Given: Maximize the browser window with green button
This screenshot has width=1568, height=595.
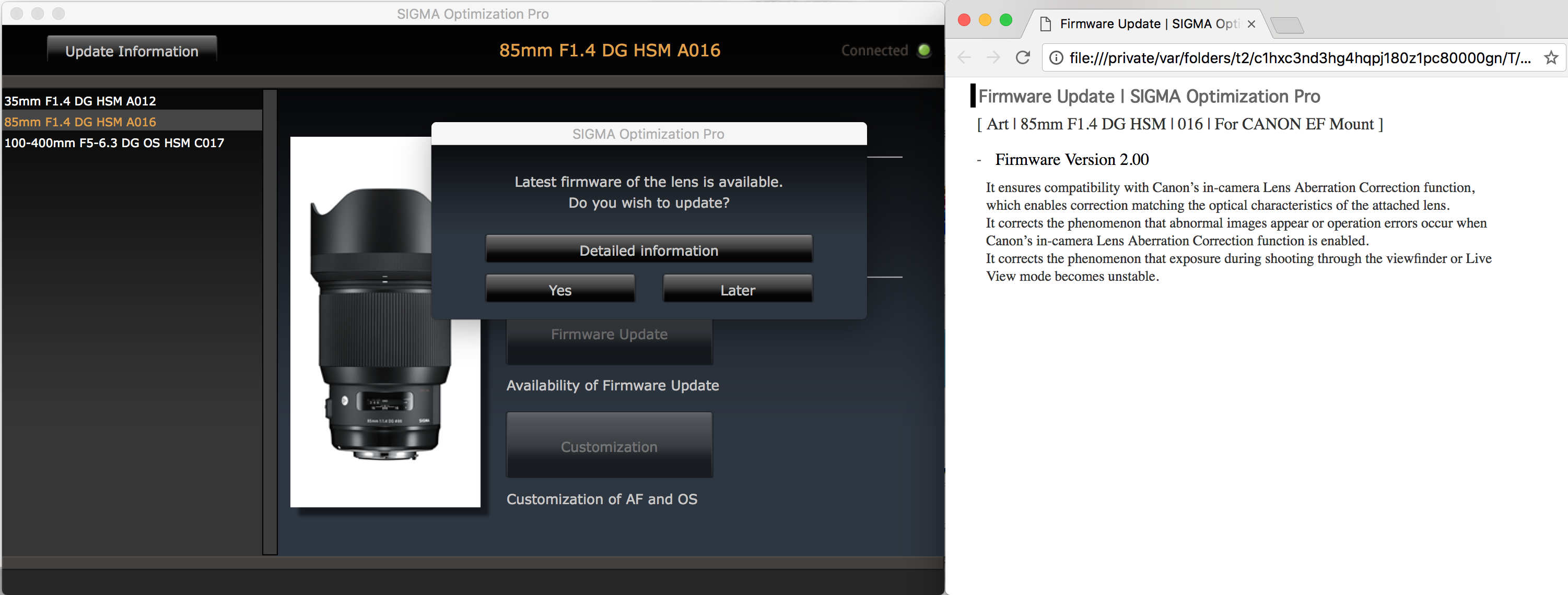Looking at the screenshot, I should click(x=1006, y=20).
